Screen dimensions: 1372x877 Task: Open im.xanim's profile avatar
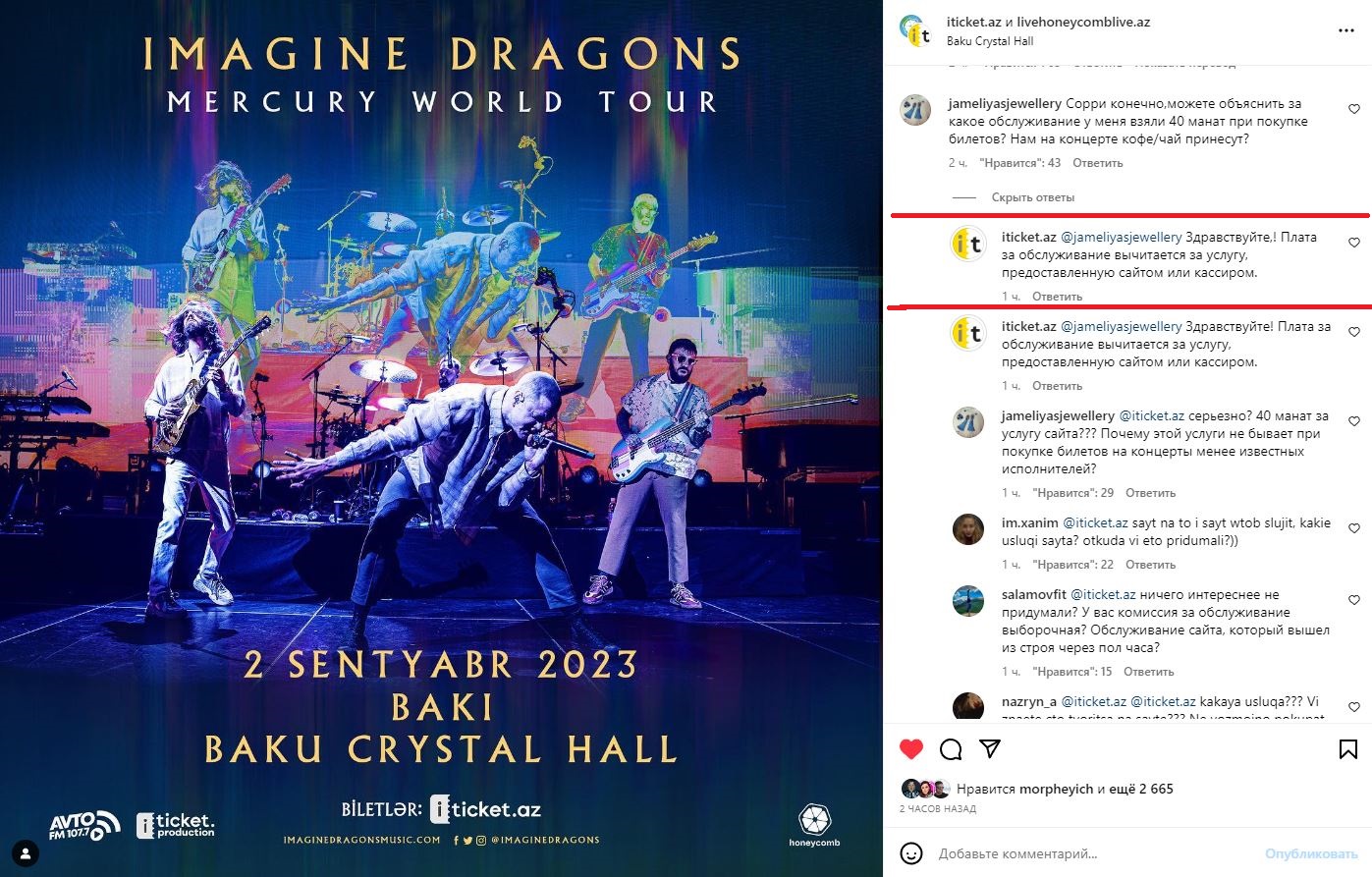pyautogui.click(x=968, y=529)
